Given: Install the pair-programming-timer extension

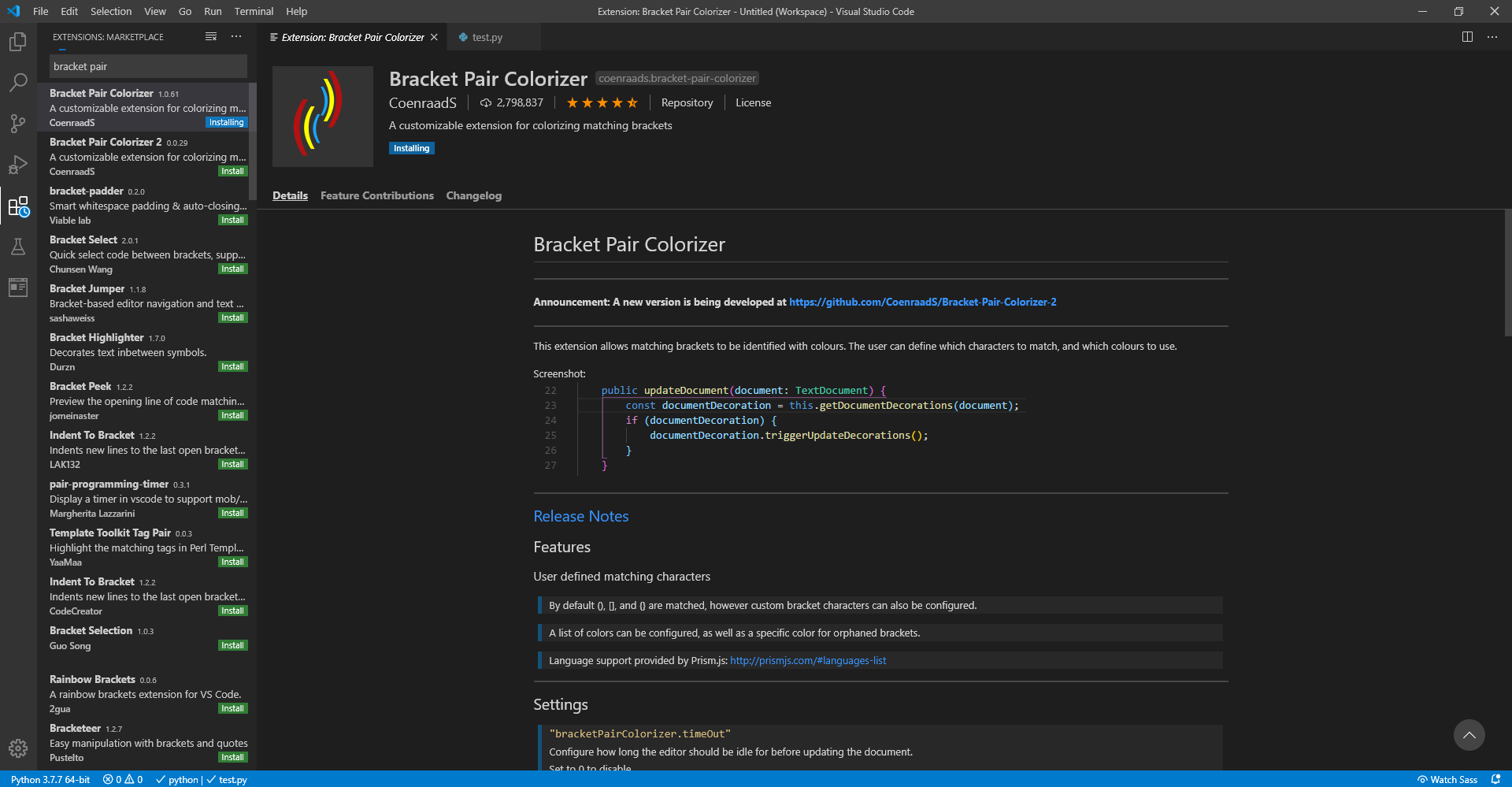Looking at the screenshot, I should pos(232,513).
